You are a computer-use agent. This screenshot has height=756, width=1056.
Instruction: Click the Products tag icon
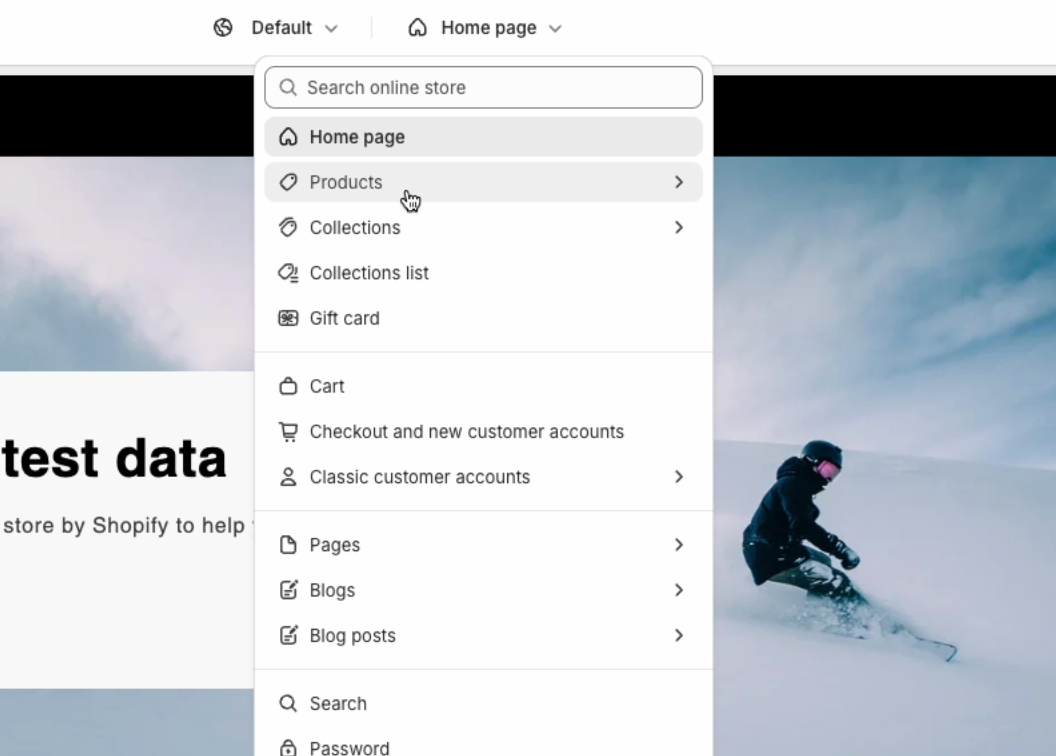288,182
